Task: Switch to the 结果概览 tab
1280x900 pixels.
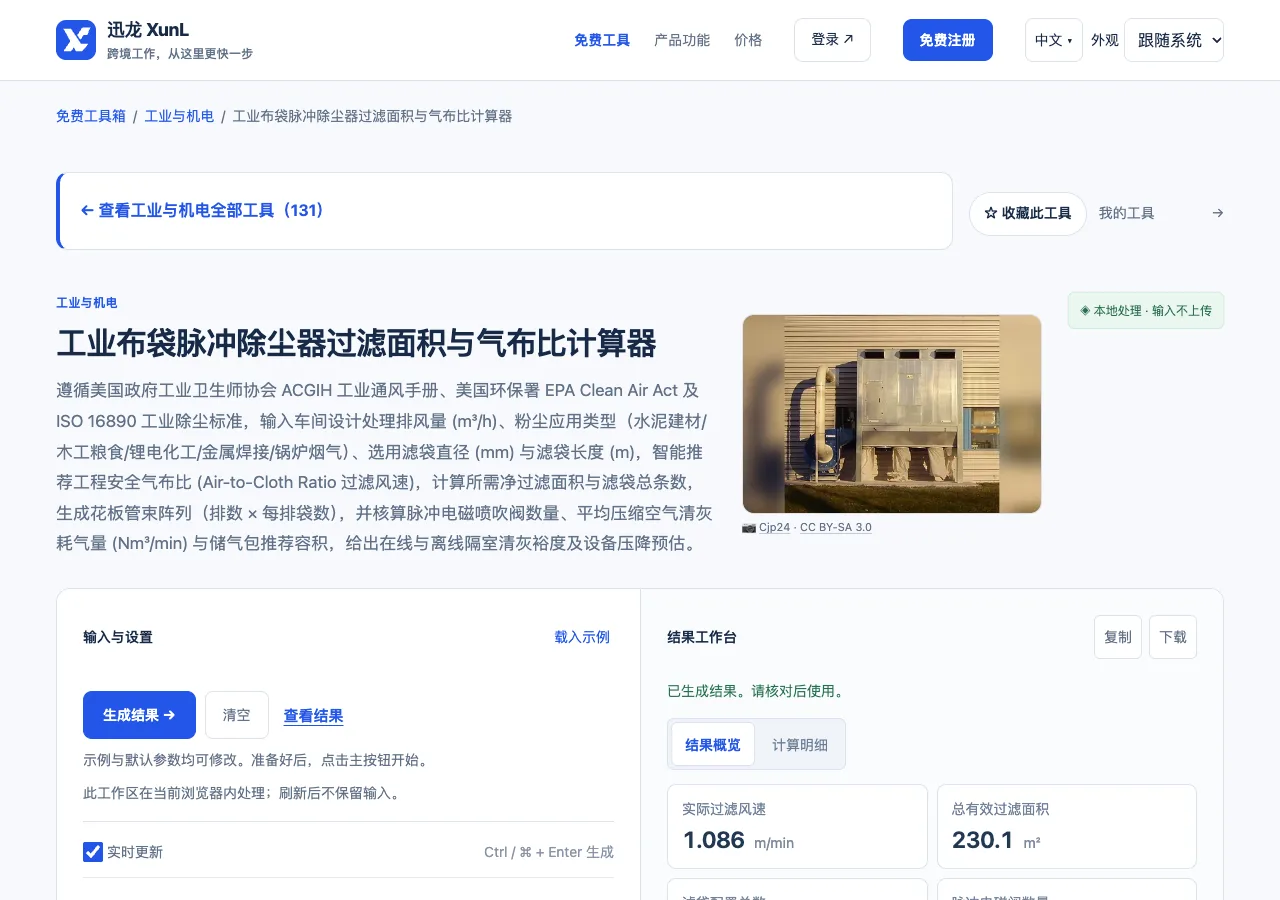Action: click(713, 744)
